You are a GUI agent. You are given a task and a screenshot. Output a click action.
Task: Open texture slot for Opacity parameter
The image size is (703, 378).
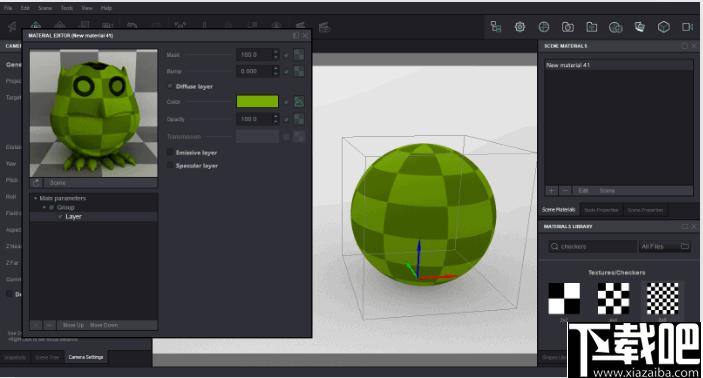299,119
